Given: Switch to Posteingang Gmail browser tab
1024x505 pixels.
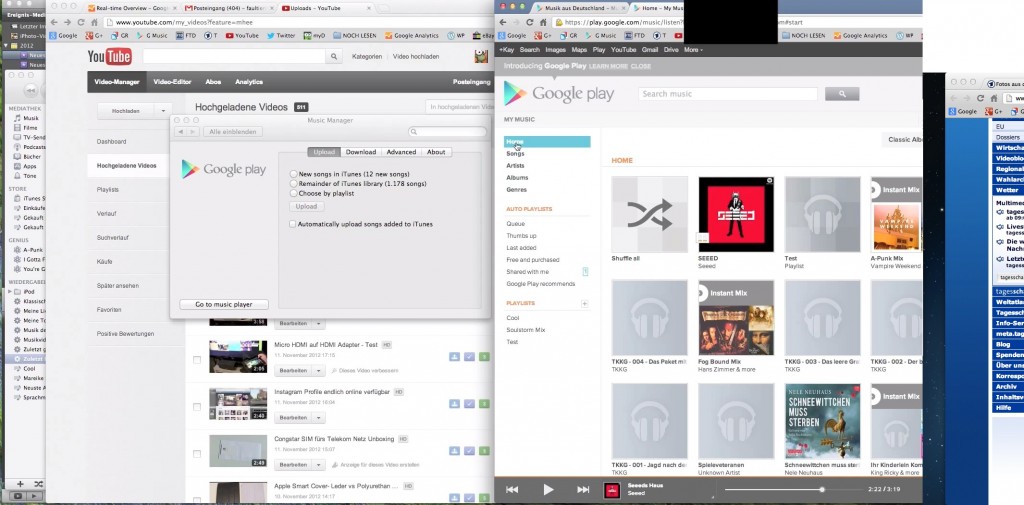Looking at the screenshot, I should (x=227, y=8).
